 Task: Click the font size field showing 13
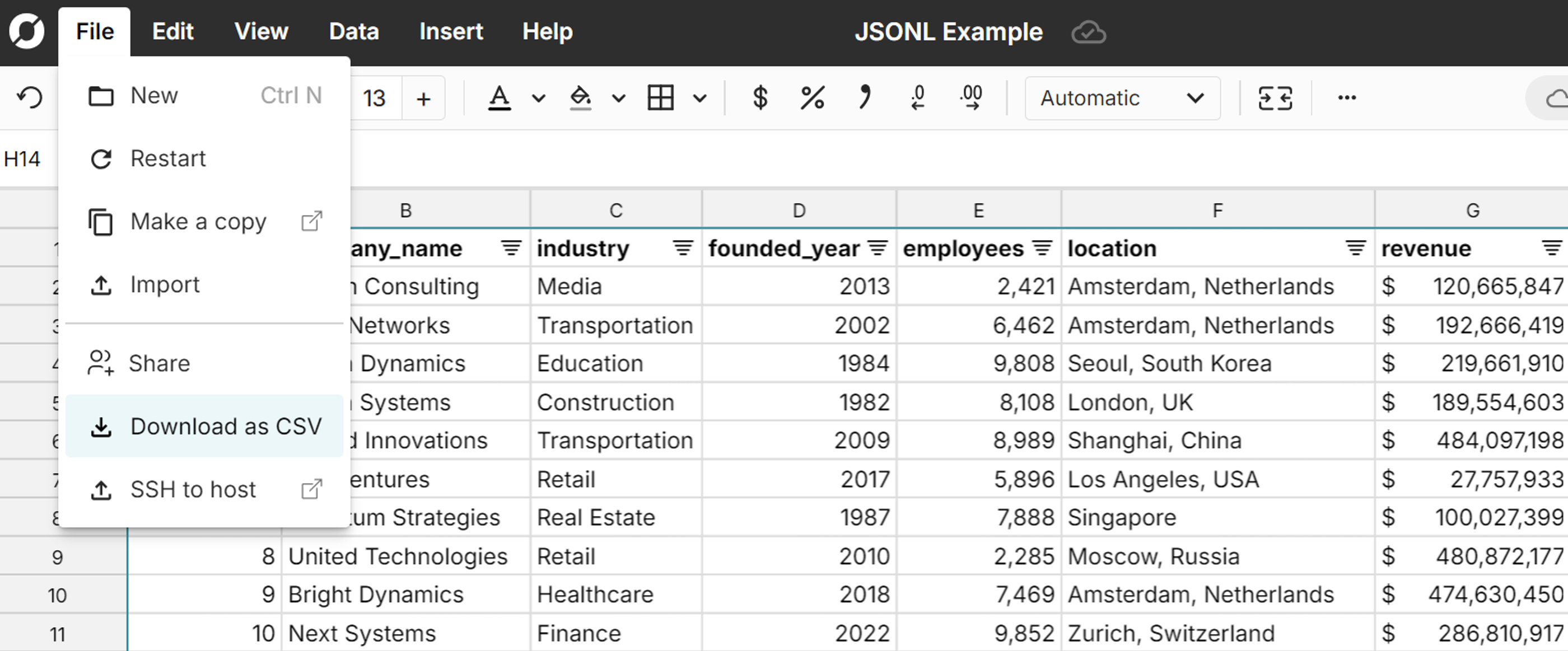[x=374, y=98]
